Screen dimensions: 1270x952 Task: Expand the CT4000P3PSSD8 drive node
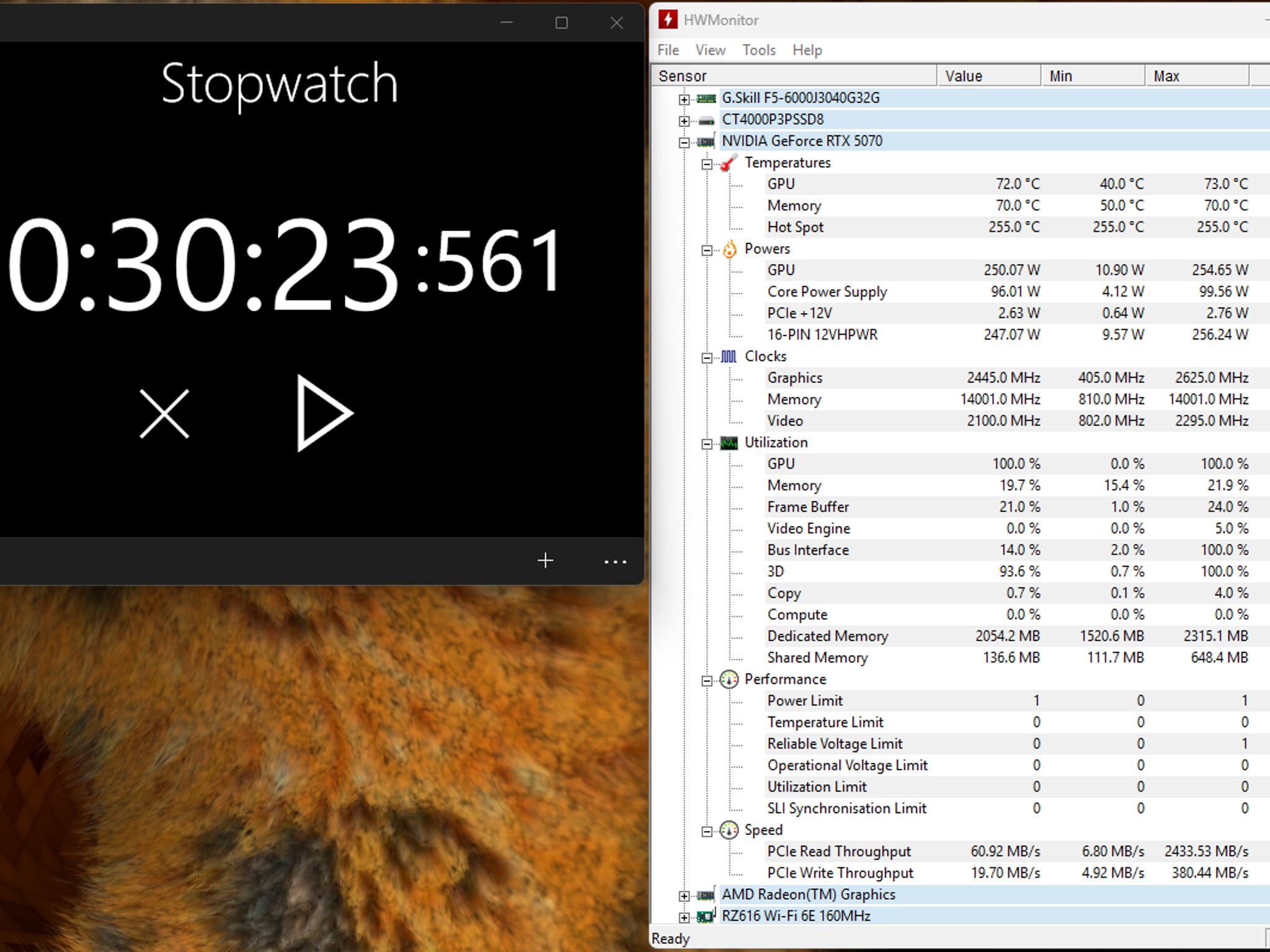click(x=683, y=121)
